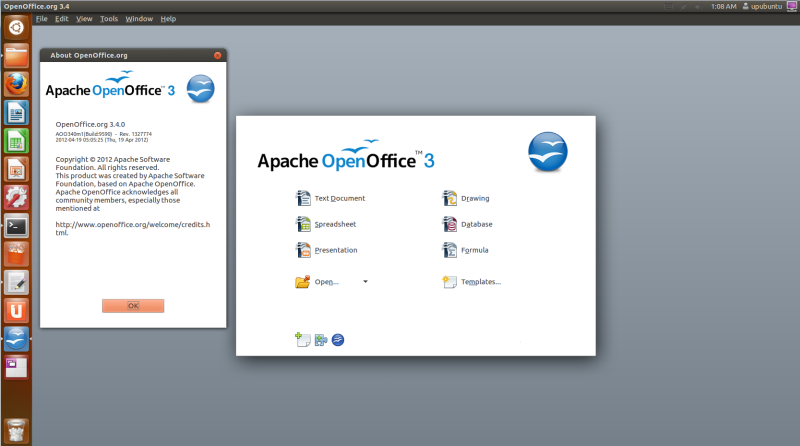Close the About OpenOffice.org dialog
Image resolution: width=800 pixels, height=446 pixels.
217,55
